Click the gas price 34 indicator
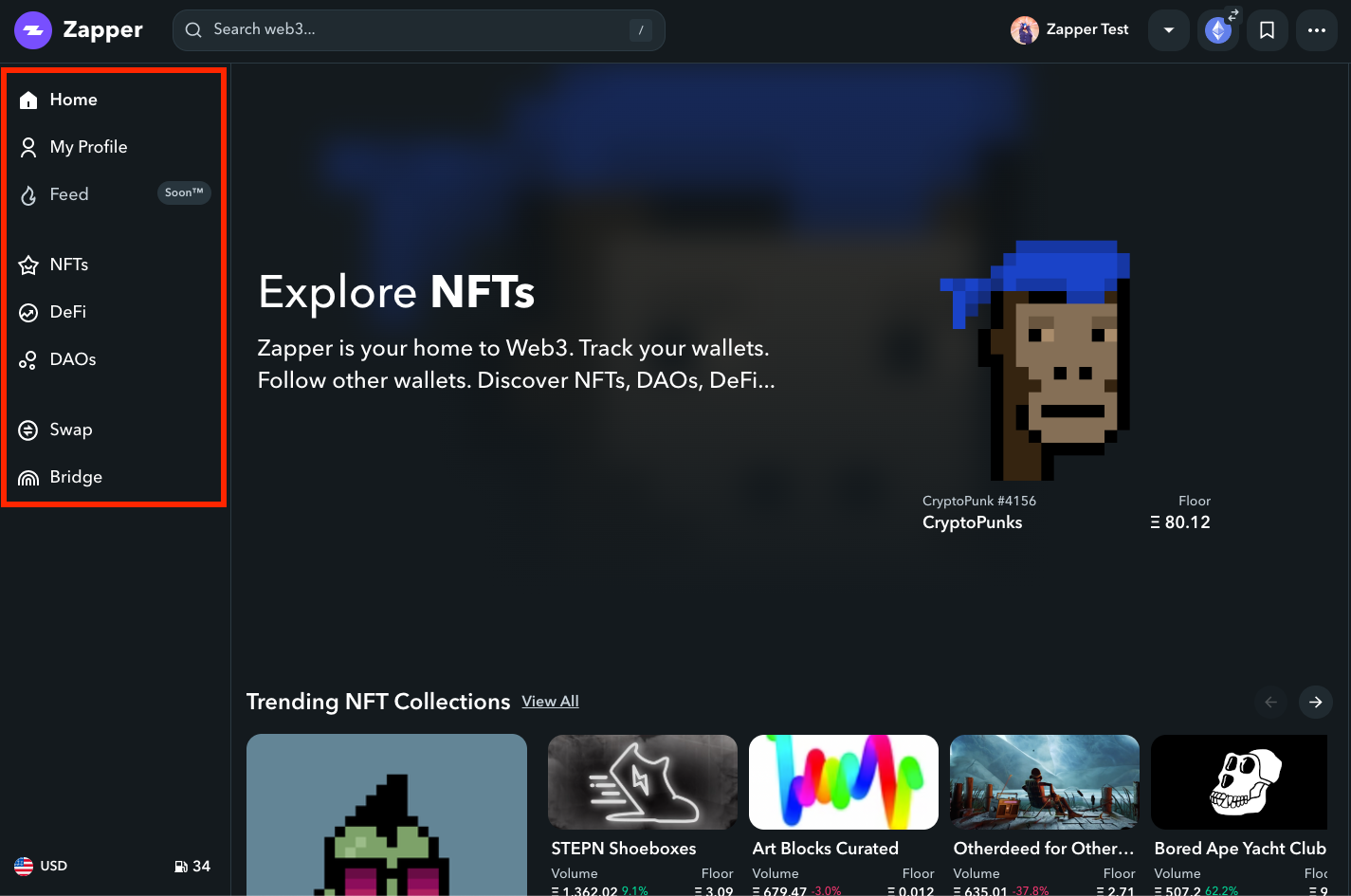Viewport: 1351px width, 896px height. 192,867
